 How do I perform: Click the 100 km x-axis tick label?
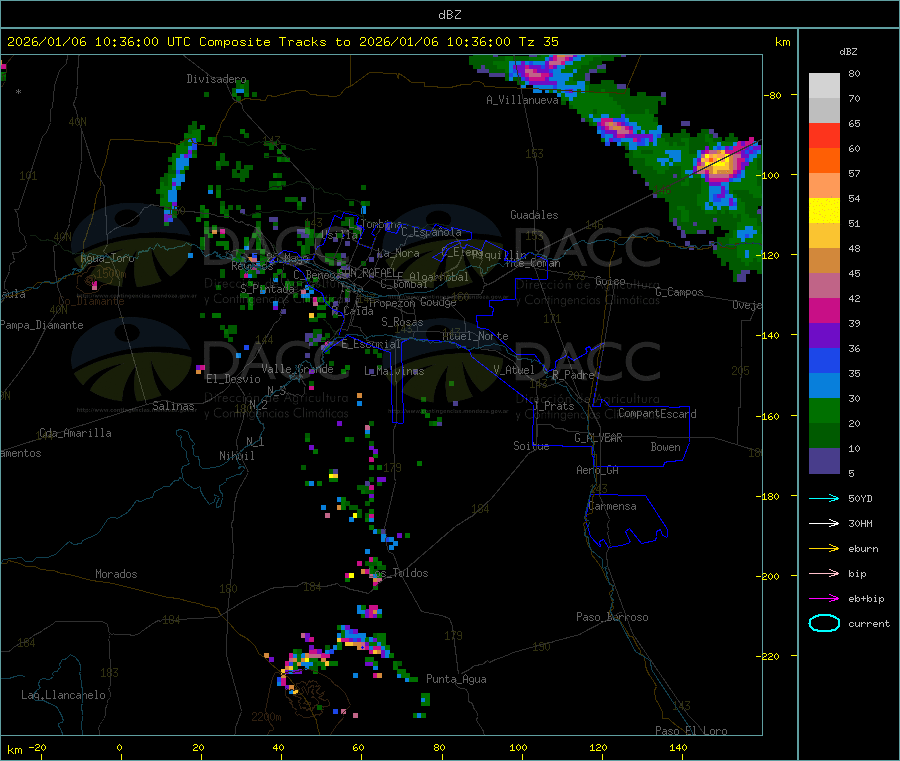click(518, 747)
